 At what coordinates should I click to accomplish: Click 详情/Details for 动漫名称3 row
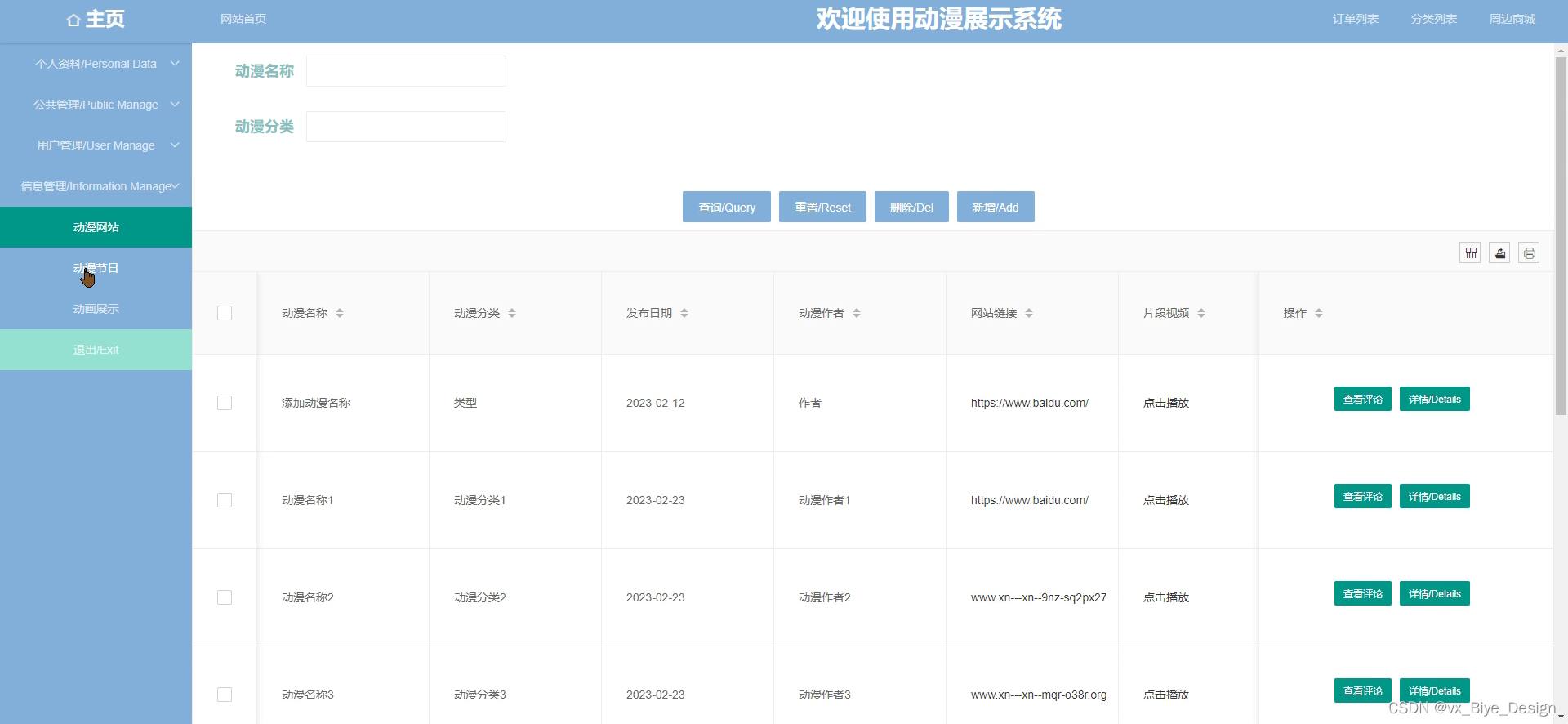click(1435, 690)
